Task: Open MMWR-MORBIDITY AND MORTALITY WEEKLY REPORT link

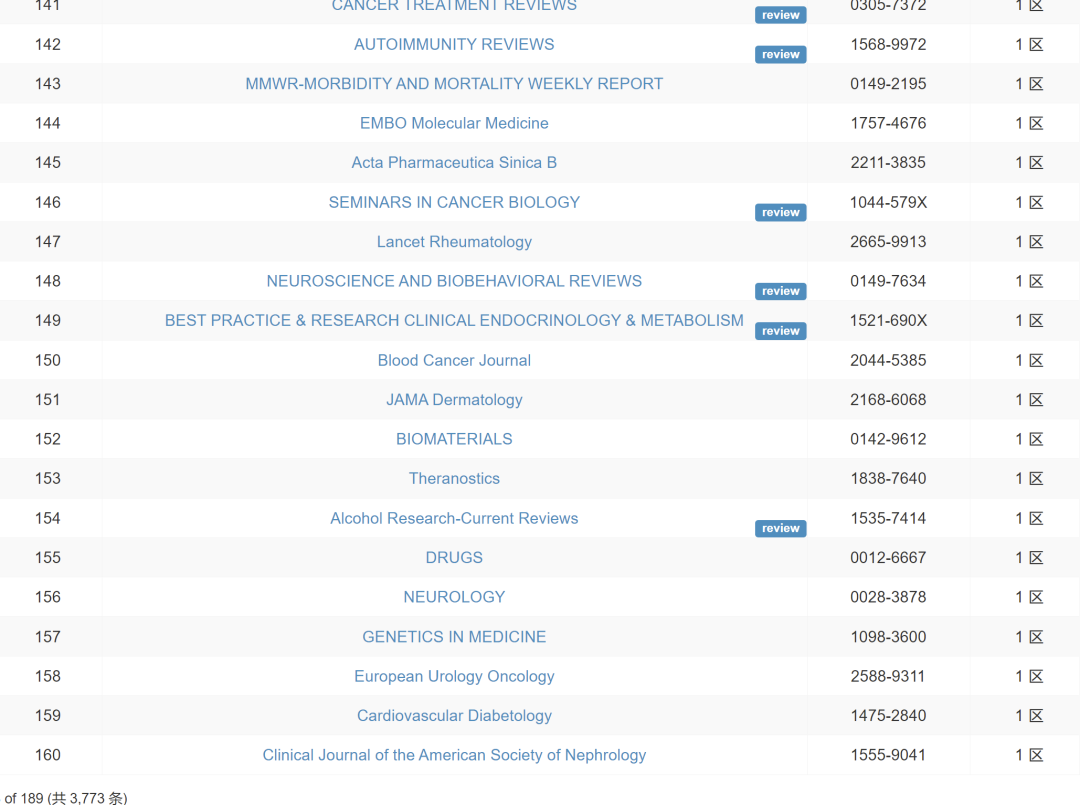Action: click(454, 84)
